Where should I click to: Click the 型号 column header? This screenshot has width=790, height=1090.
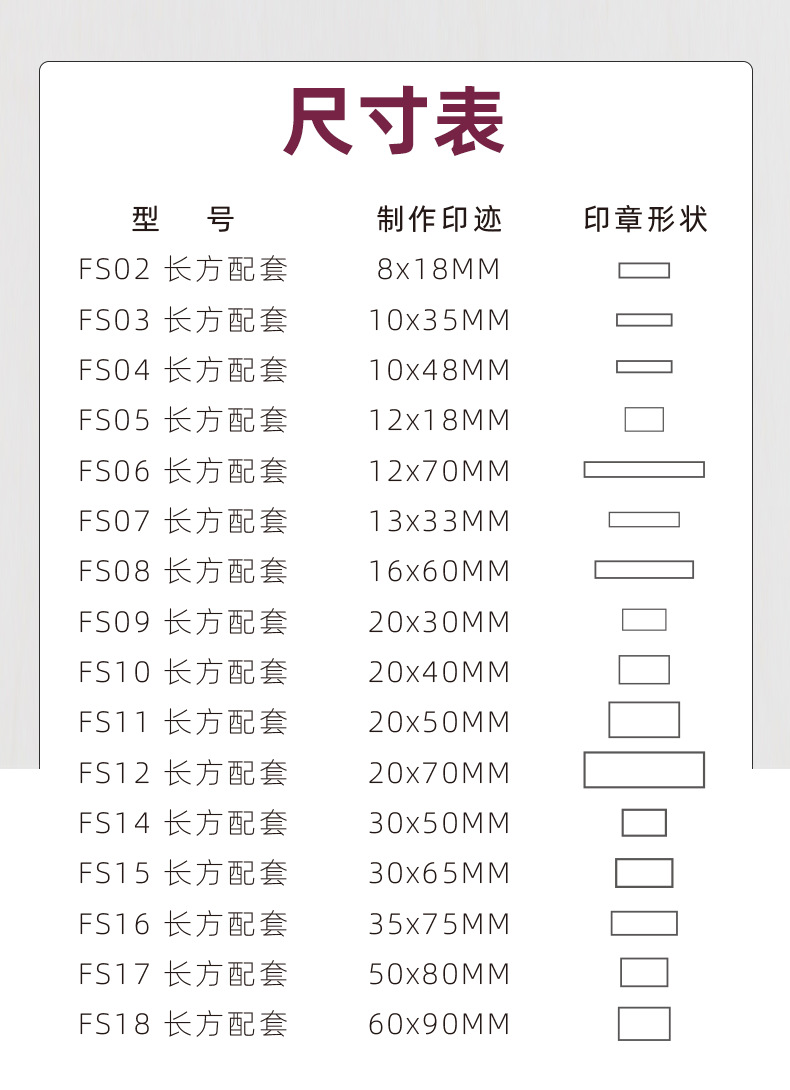(x=183, y=219)
